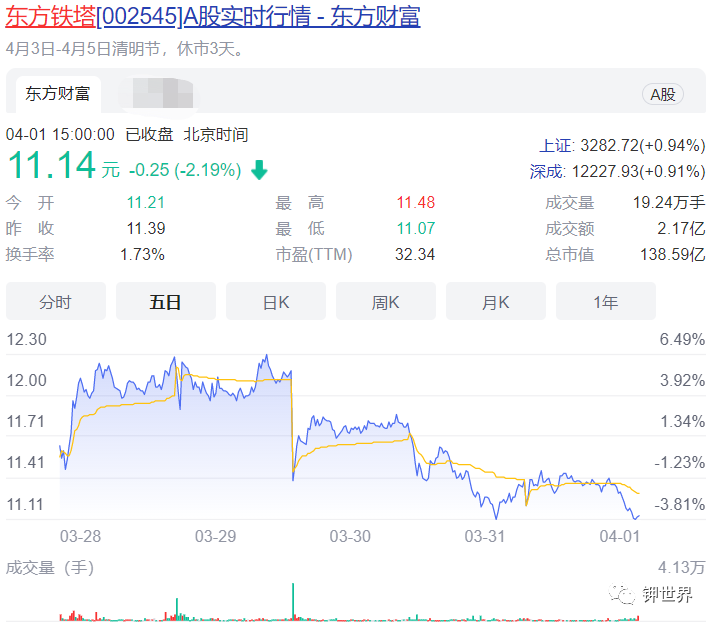Switch chart to 五日 view
715x625 pixels.
click(x=166, y=301)
